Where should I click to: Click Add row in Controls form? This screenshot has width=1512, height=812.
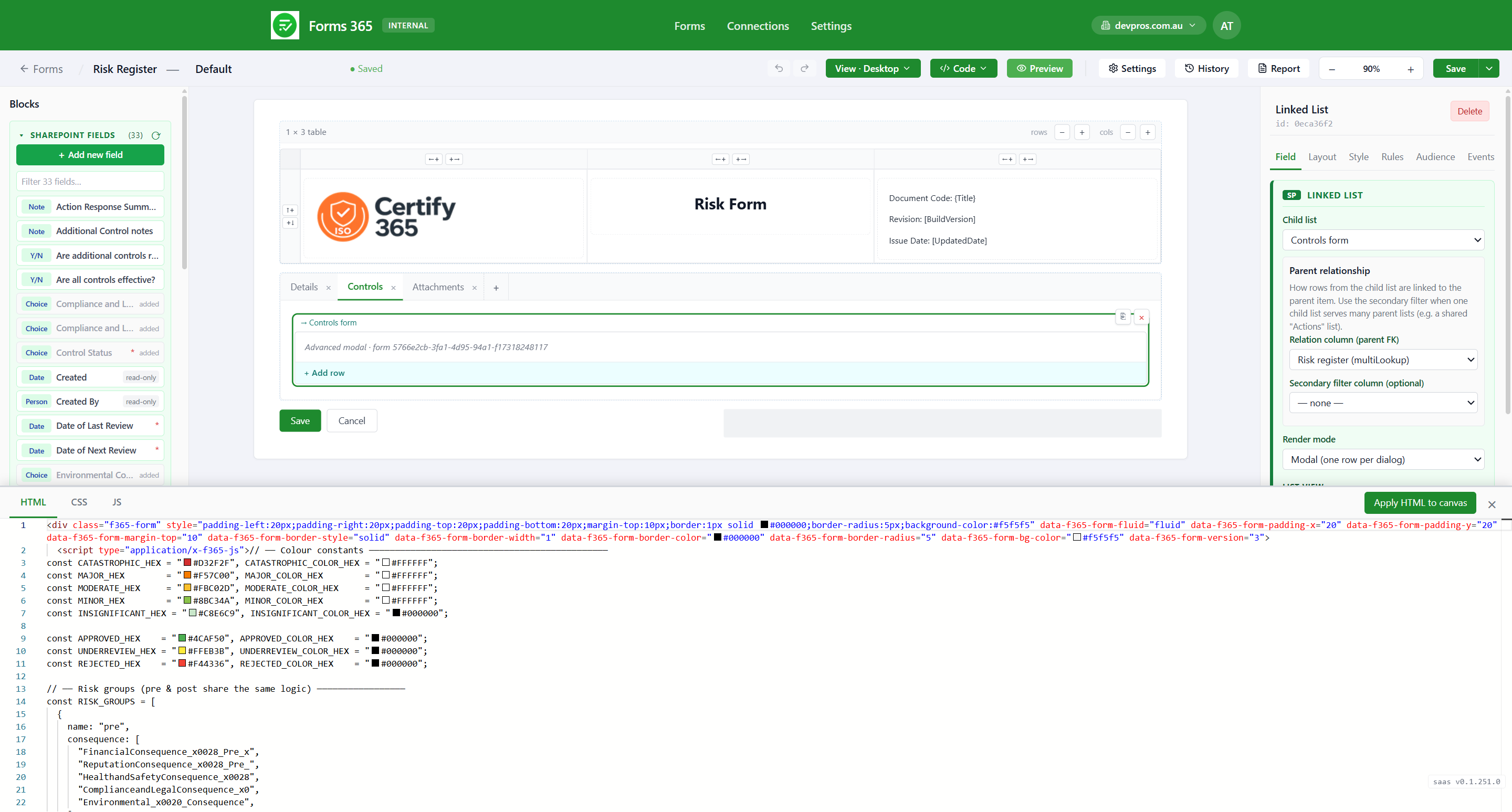[x=324, y=373]
